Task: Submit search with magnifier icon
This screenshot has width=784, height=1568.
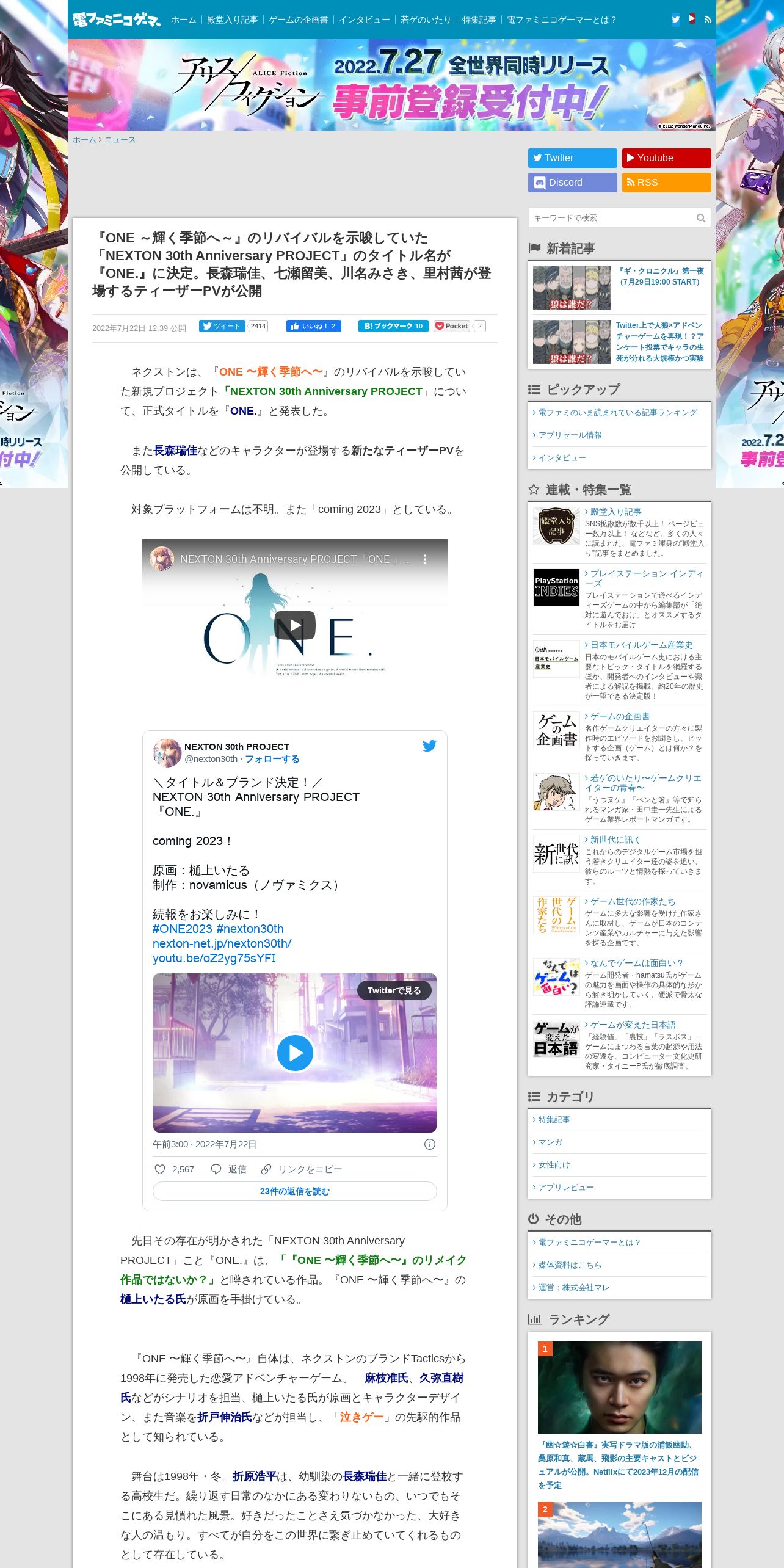Action: [x=700, y=218]
